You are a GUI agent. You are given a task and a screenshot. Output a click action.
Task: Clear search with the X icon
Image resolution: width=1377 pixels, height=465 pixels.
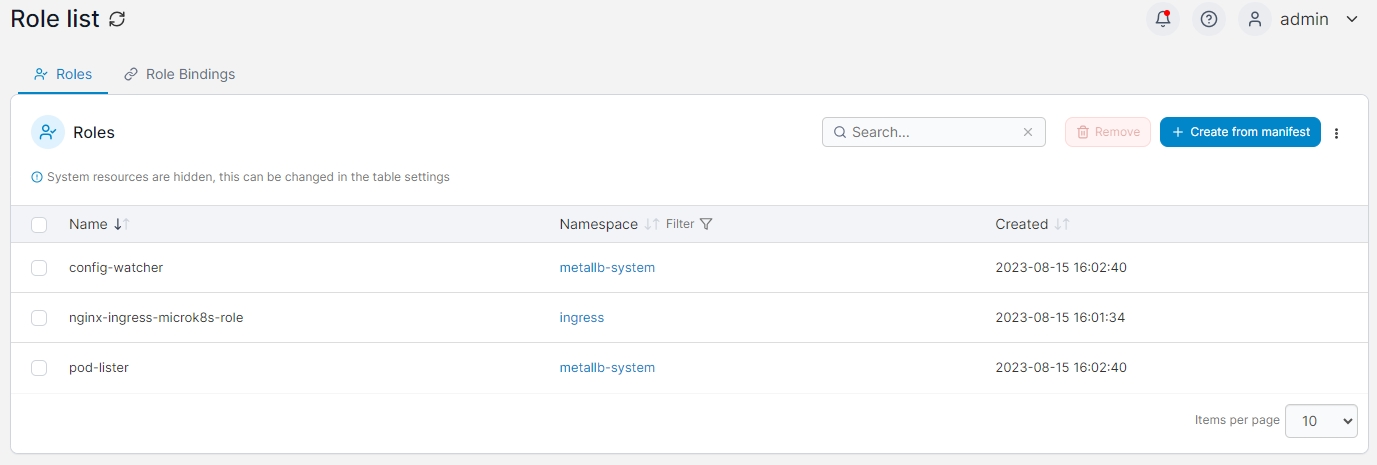click(x=1027, y=132)
